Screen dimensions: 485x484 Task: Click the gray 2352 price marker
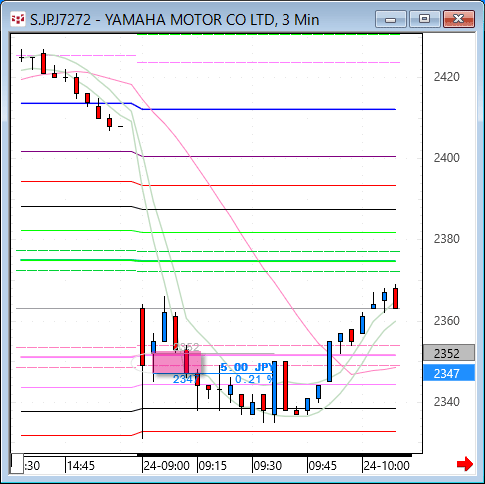pyautogui.click(x=449, y=353)
